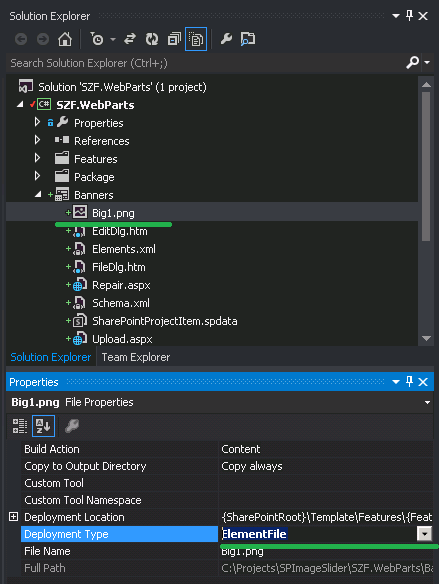The height and width of the screenshot is (584, 439).
Task: Open Properties via the wrench toolbar icon
Action: tap(226, 39)
